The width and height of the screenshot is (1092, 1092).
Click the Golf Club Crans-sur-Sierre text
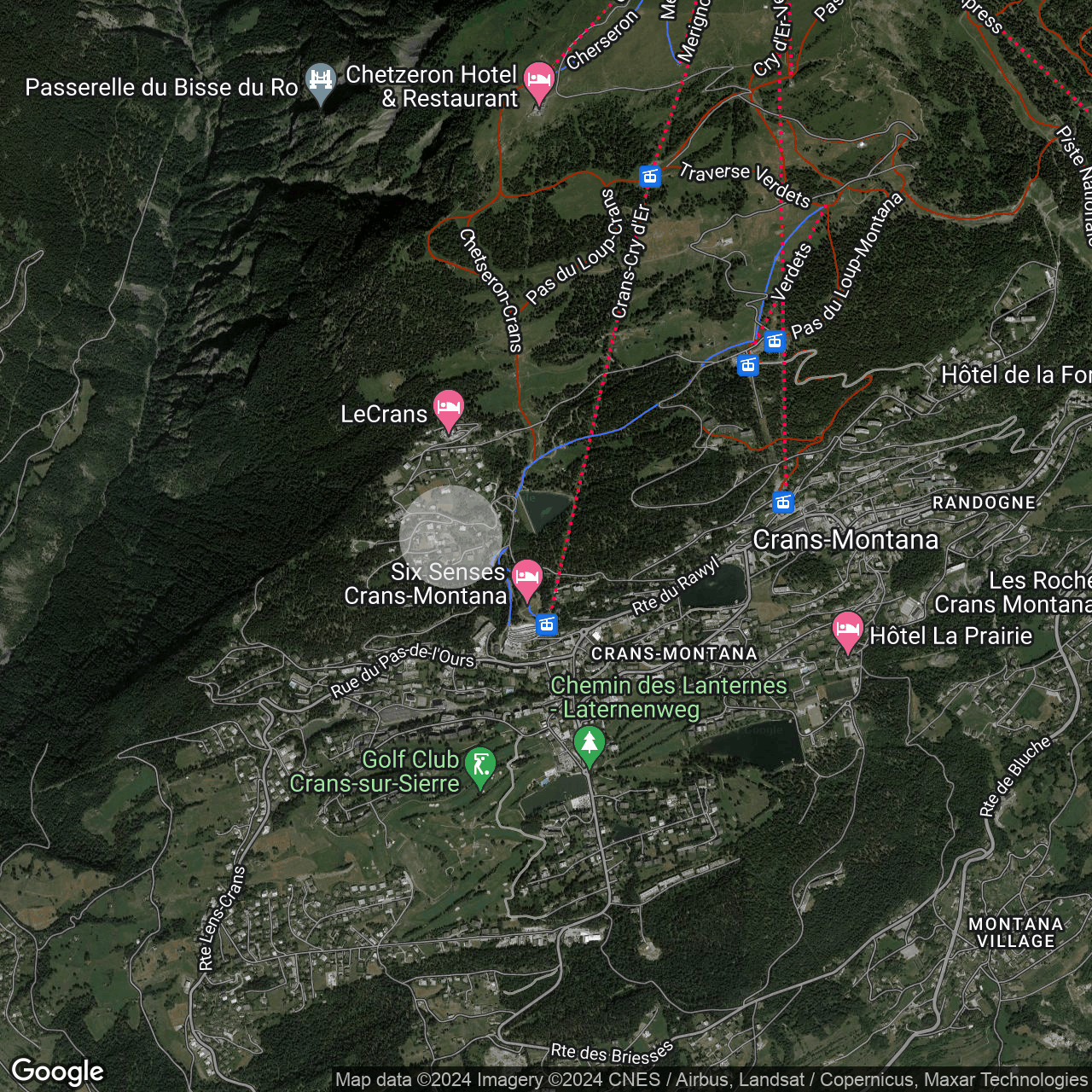(x=375, y=771)
